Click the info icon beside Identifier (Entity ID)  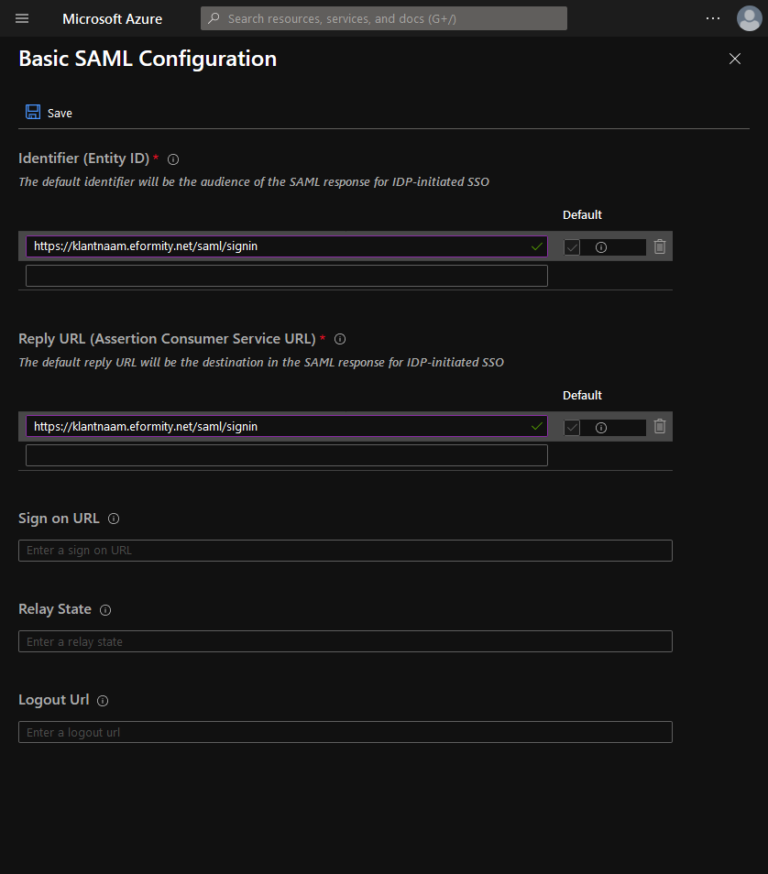coord(173,159)
